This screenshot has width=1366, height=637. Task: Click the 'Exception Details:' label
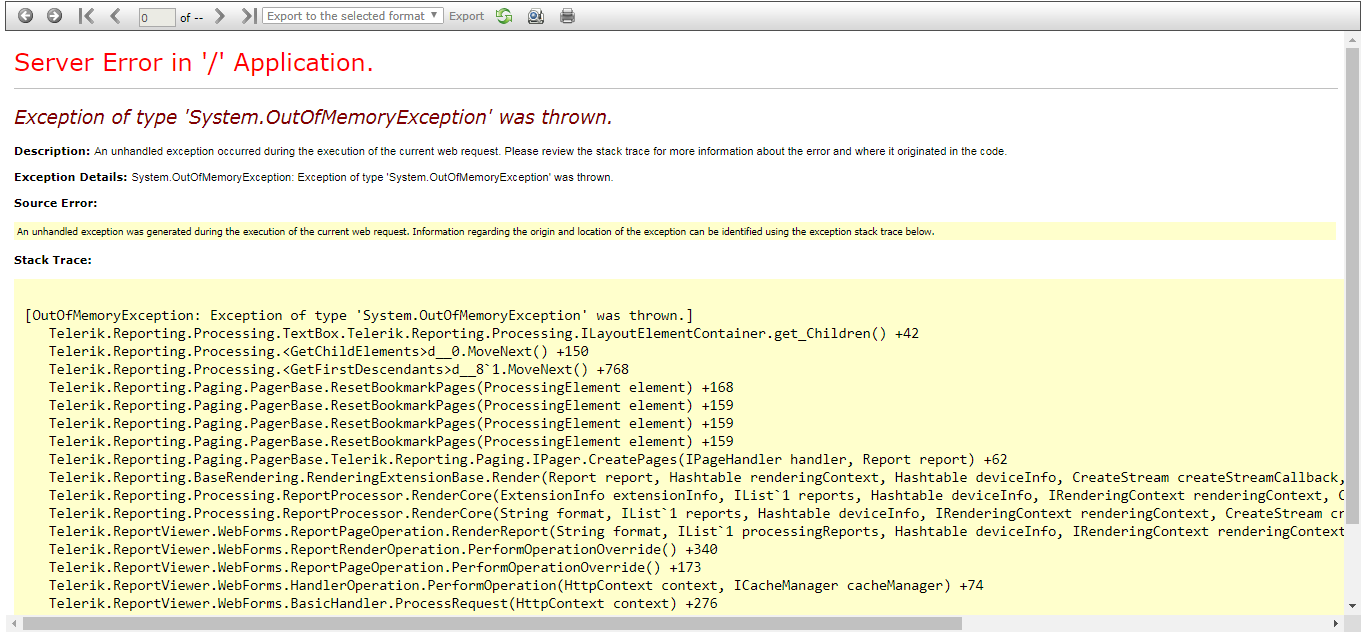71,177
